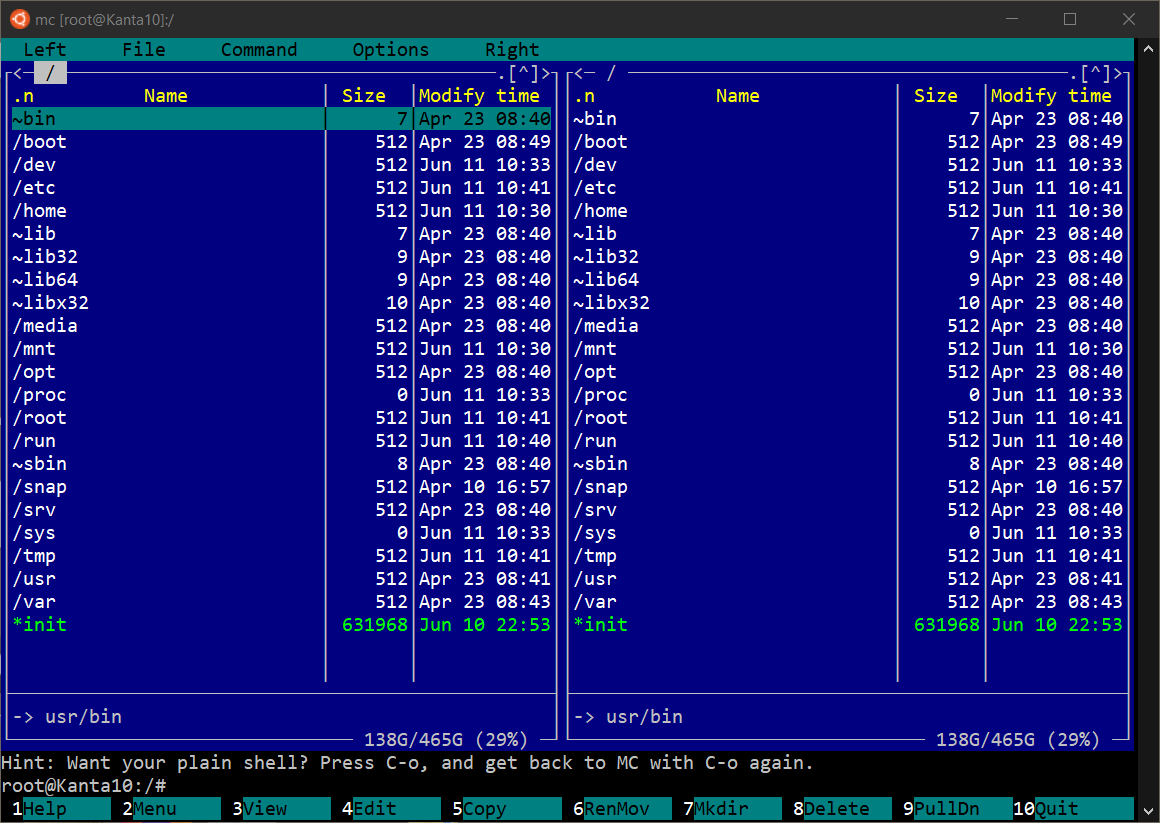Select ~lib64 in the left panel

point(281,280)
